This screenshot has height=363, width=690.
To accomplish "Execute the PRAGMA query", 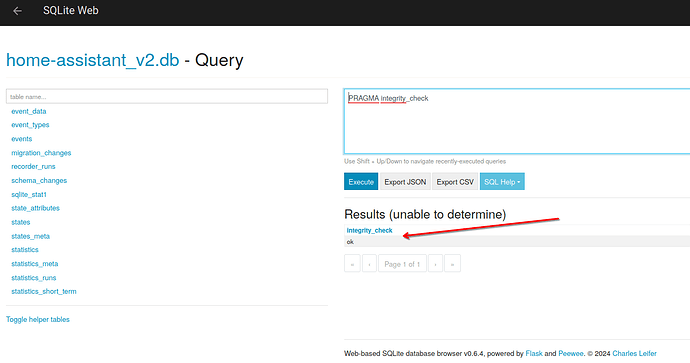I will point(361,182).
